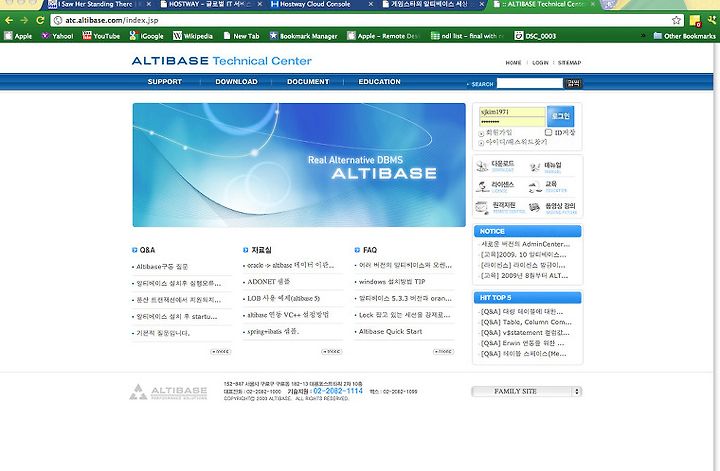Open the ndl list bookmark
The image size is (720, 471).
click(x=467, y=36)
